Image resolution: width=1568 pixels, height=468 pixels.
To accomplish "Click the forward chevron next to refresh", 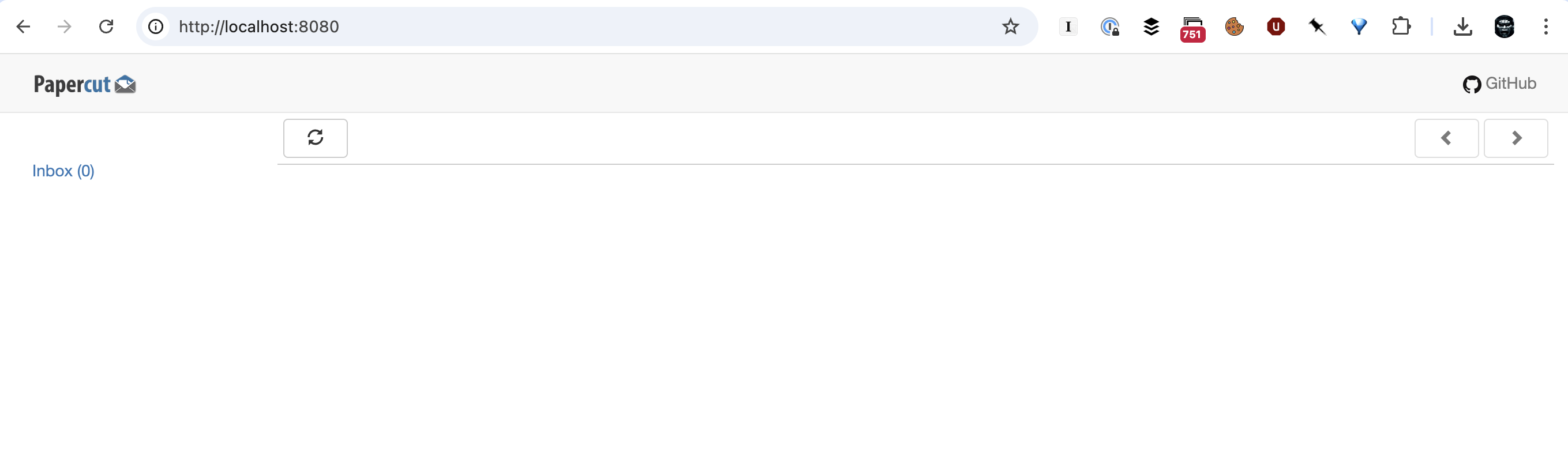I will [64, 27].
